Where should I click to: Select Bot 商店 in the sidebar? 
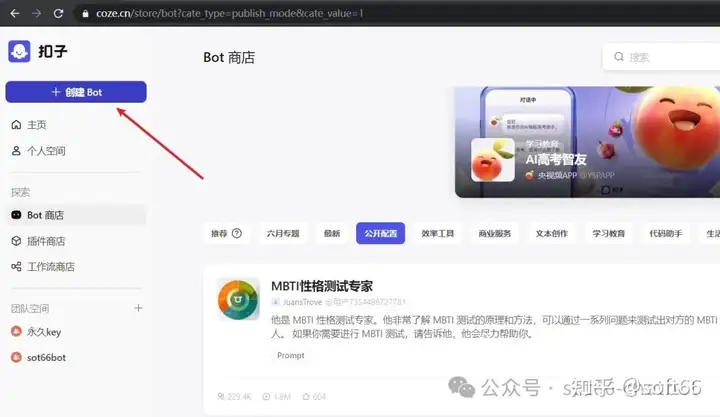(76, 215)
